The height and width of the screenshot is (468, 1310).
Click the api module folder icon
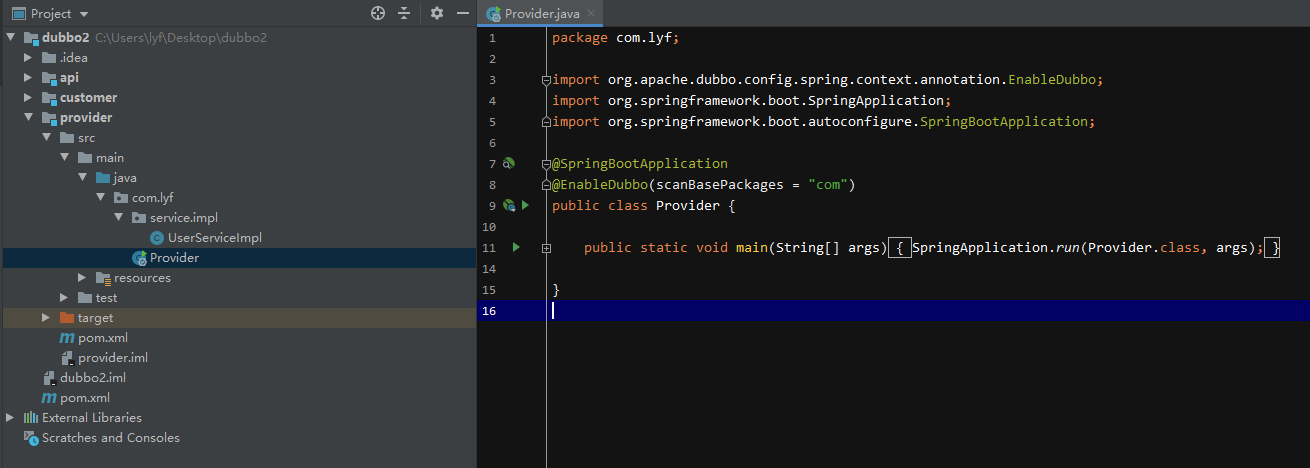[x=49, y=78]
